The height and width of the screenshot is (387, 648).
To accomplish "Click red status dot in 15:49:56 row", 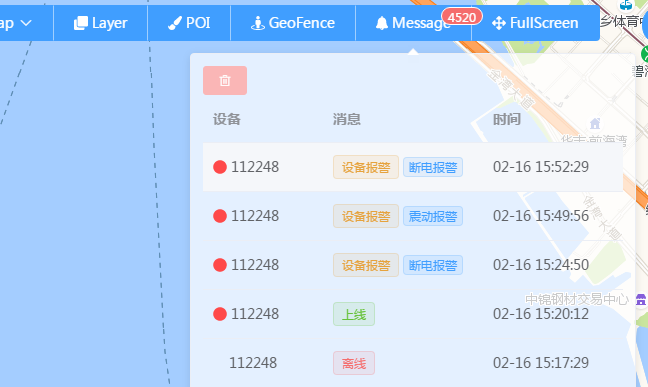I will [220, 216].
